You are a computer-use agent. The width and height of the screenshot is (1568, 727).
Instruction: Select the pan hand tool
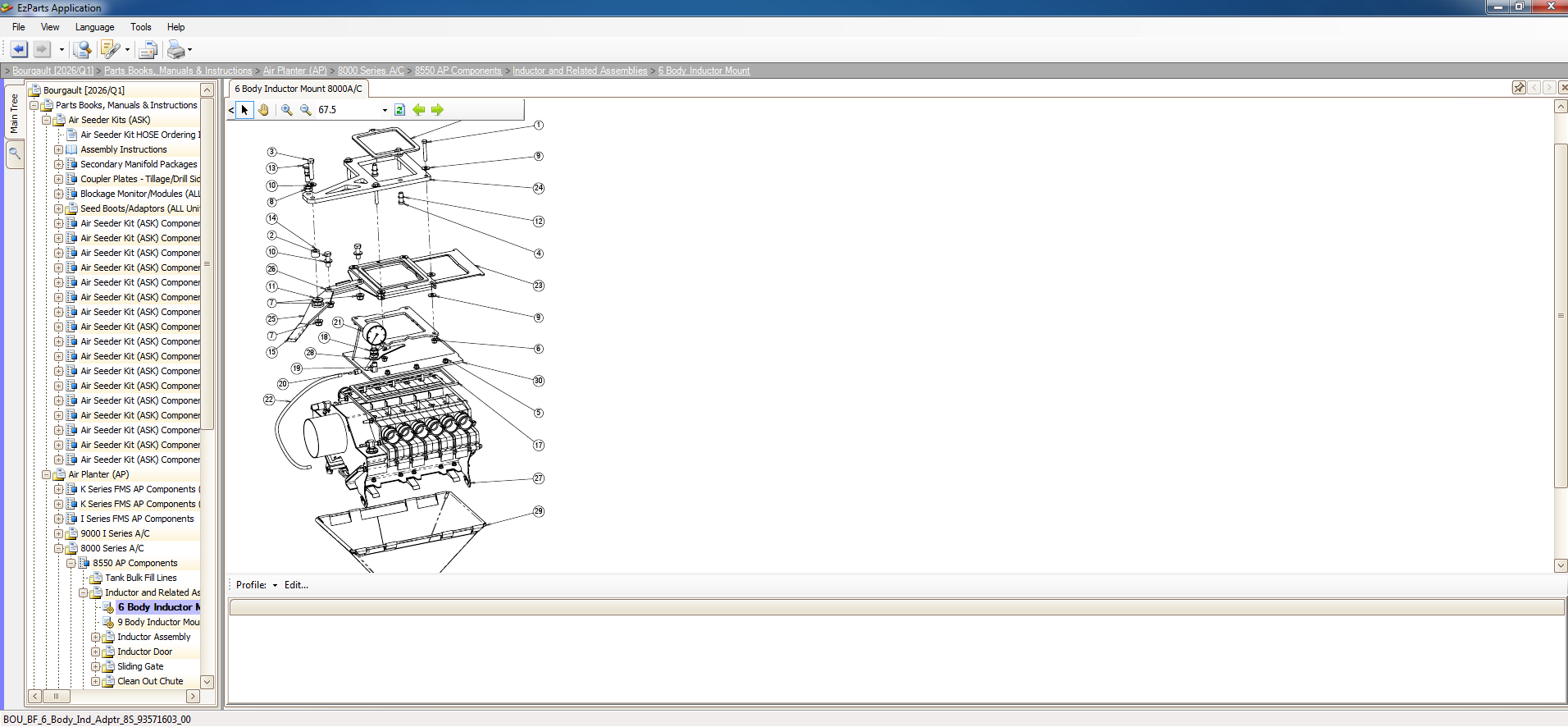263,110
